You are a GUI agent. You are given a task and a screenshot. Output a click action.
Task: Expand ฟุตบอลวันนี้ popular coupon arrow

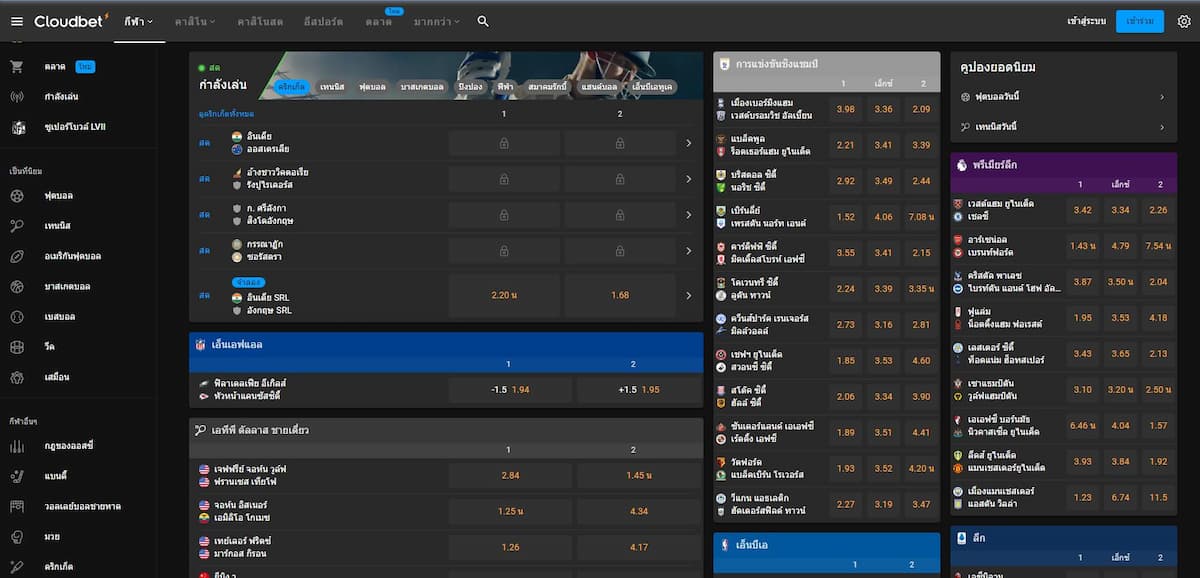[1162, 97]
